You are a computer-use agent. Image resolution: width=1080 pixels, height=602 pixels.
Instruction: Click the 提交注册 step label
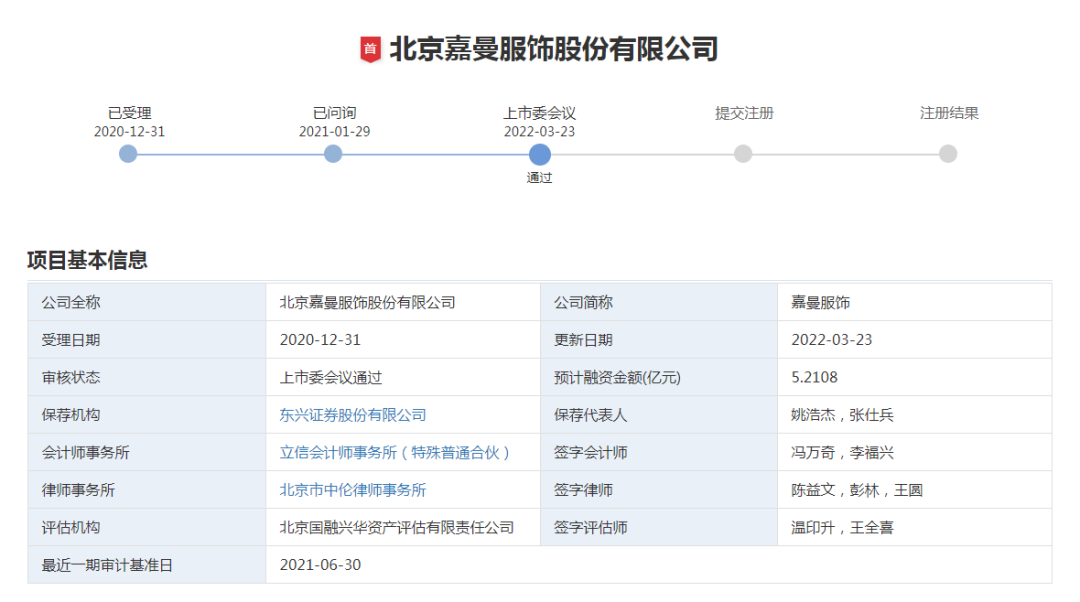point(744,113)
